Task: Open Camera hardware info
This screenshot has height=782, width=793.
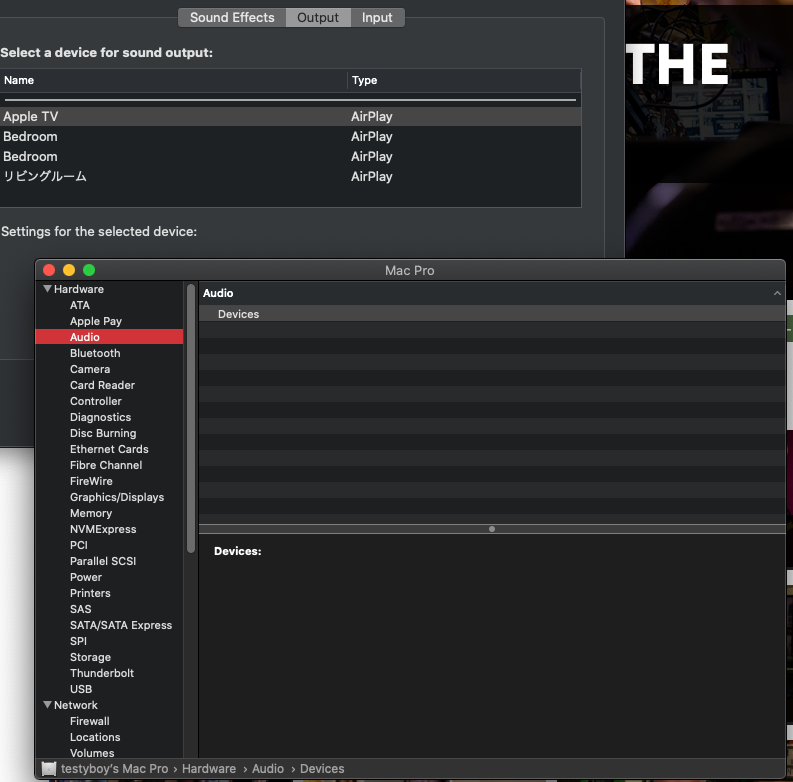Action: (90, 369)
